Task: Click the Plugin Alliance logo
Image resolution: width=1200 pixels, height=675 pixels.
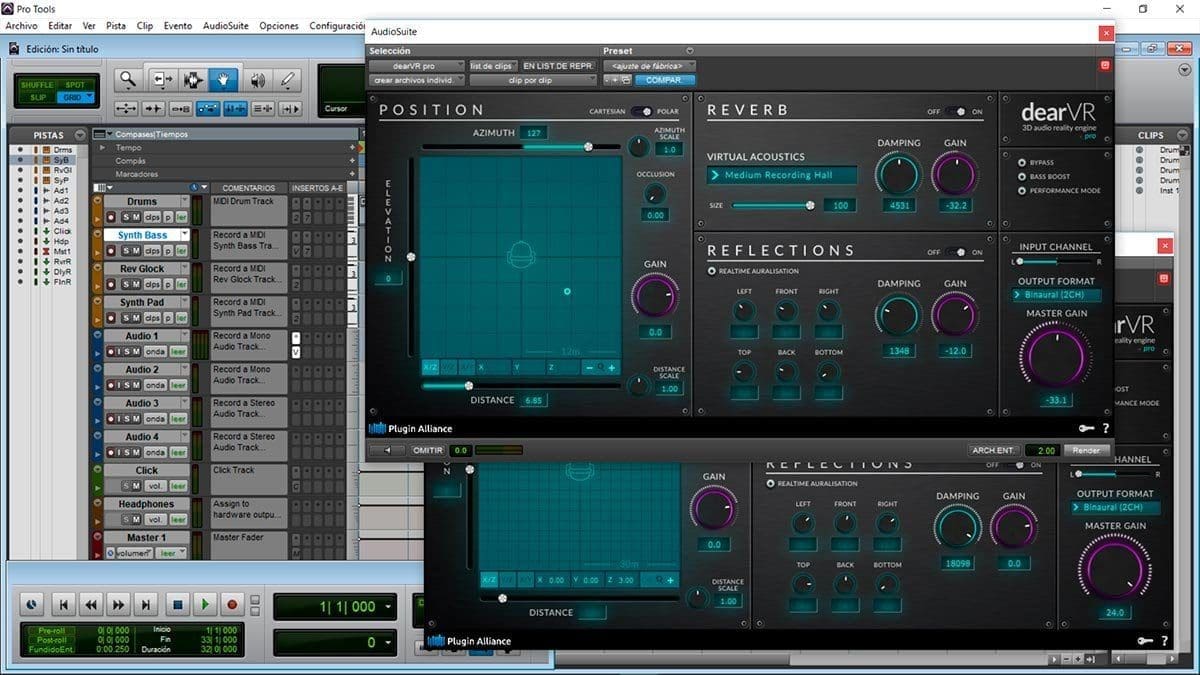Action: pyautogui.click(x=412, y=429)
